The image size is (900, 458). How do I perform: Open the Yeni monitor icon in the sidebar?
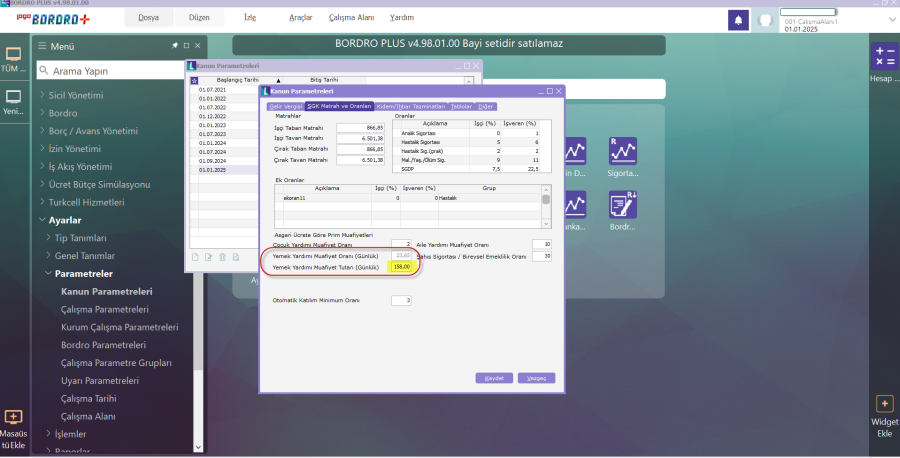pos(13,96)
